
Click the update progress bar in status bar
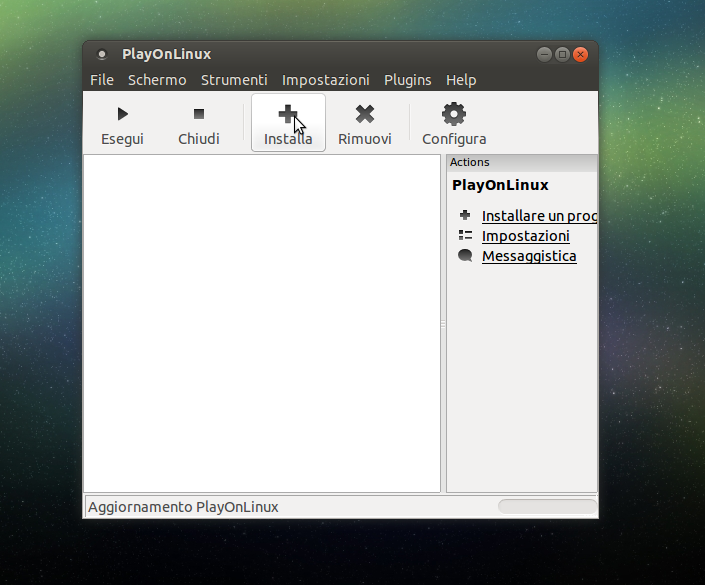click(547, 506)
